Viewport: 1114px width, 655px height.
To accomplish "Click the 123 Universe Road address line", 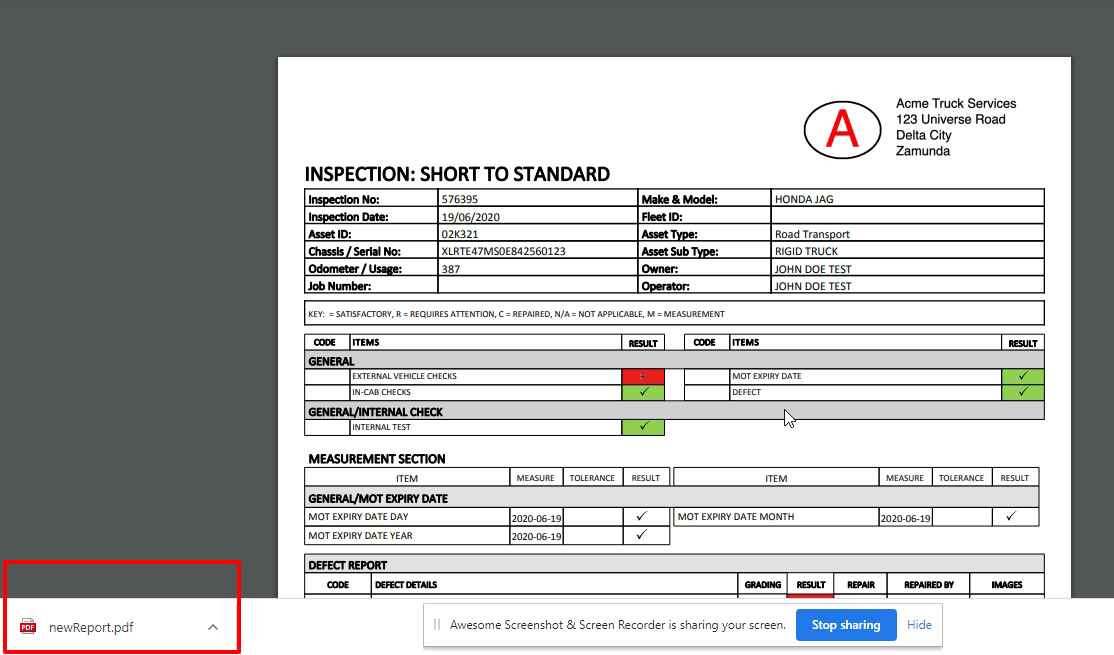I will point(951,119).
